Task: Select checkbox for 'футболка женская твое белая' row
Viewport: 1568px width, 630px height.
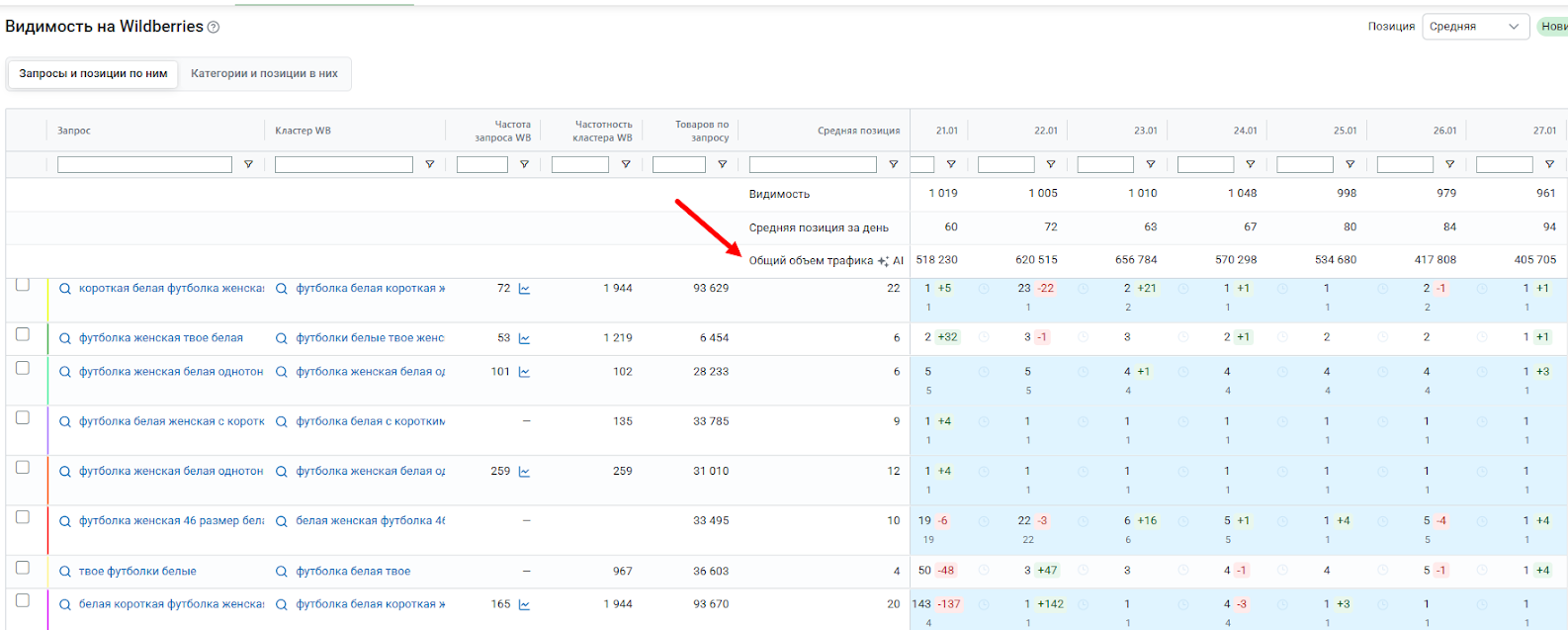Action: [x=23, y=334]
